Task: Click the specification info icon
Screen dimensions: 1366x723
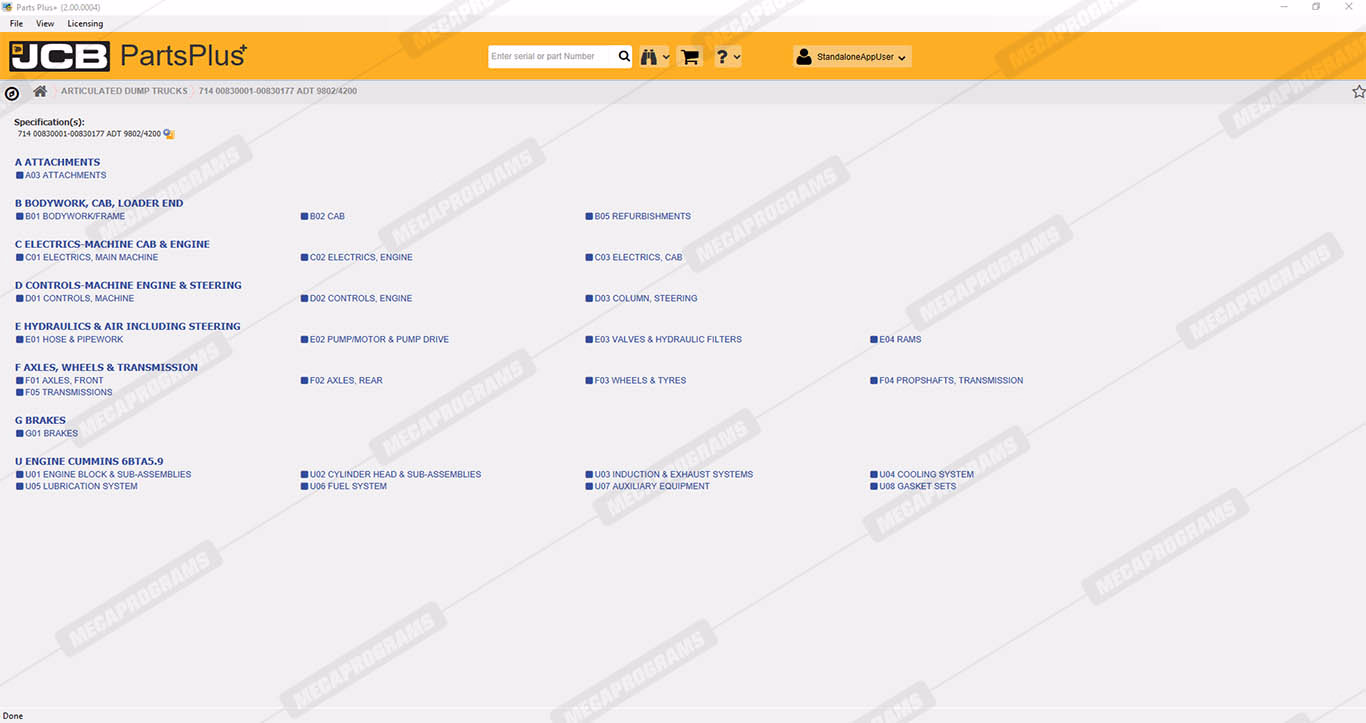Action: point(169,134)
